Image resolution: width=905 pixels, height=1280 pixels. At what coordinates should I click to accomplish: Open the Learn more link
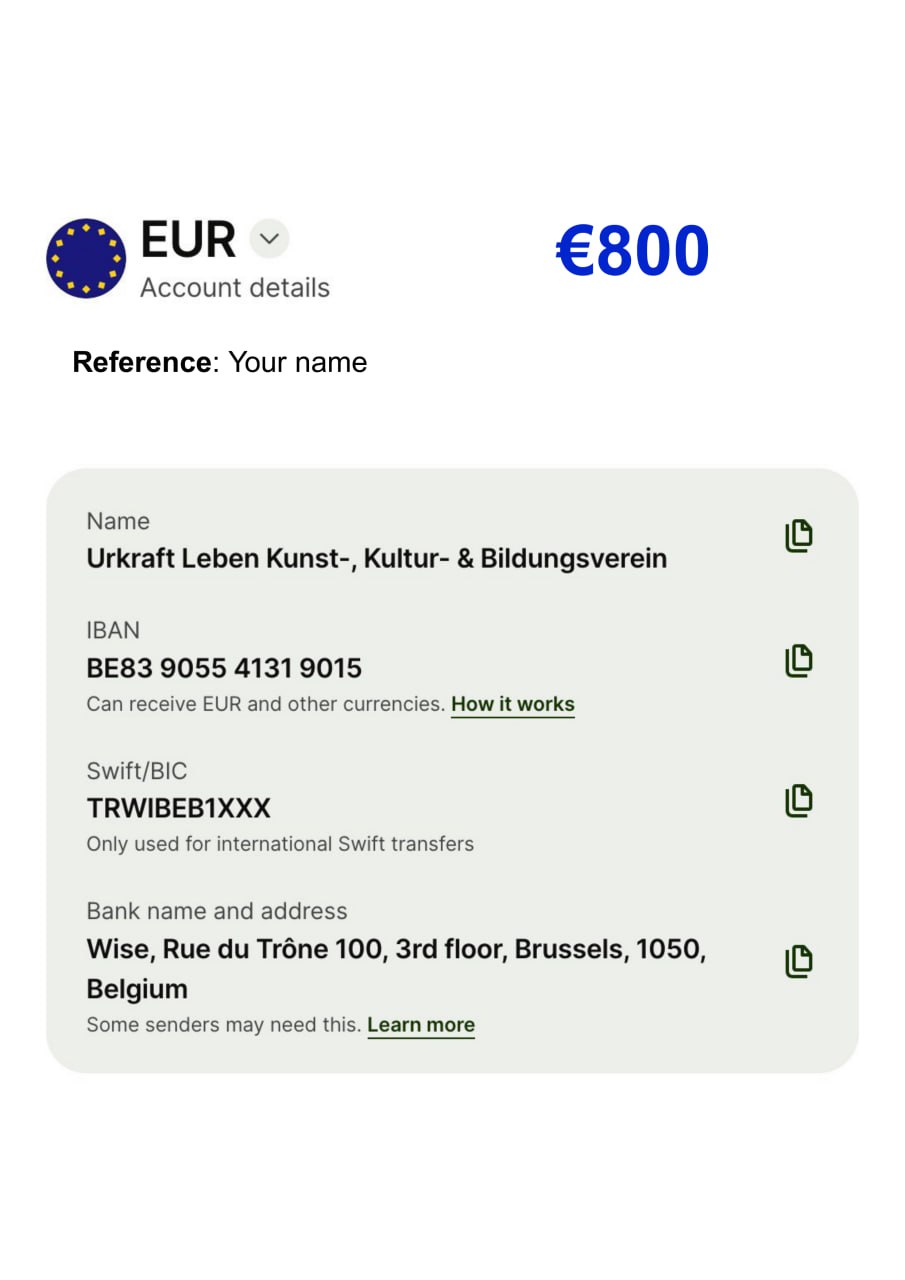tap(420, 1025)
